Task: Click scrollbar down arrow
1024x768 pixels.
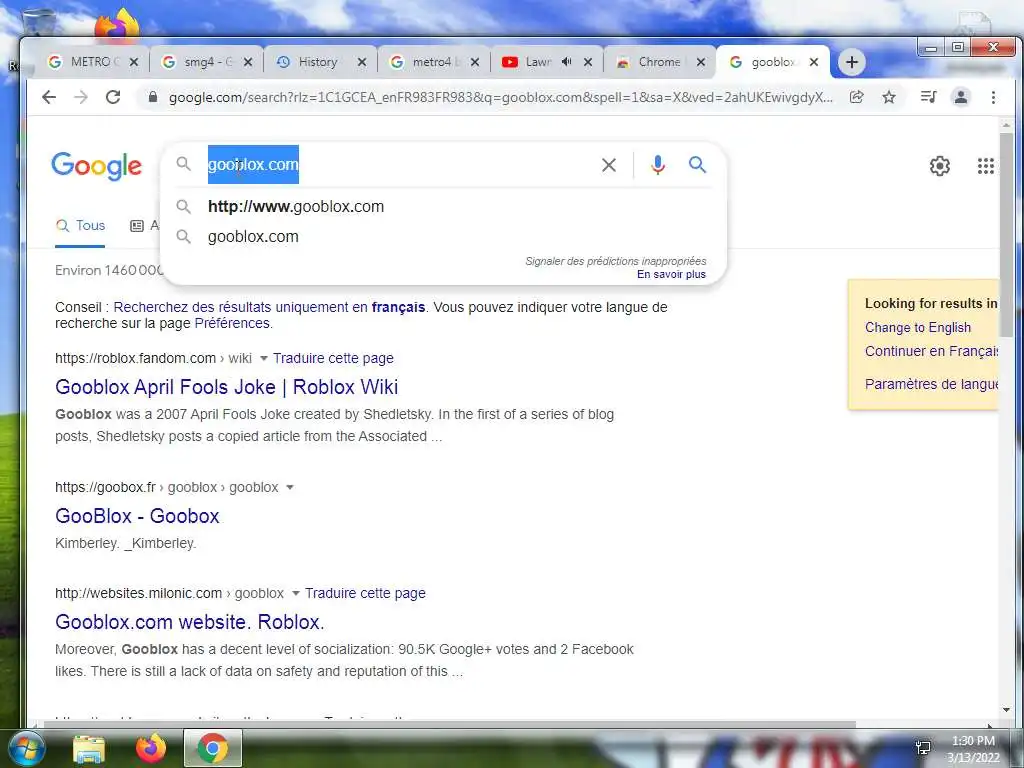Action: [x=1006, y=710]
